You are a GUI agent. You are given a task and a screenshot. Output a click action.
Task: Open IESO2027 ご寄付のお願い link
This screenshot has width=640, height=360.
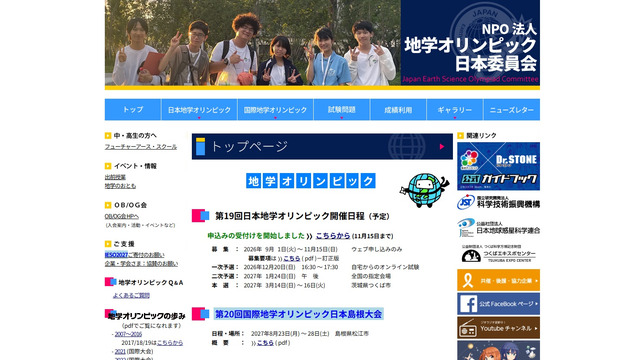[x=135, y=255]
